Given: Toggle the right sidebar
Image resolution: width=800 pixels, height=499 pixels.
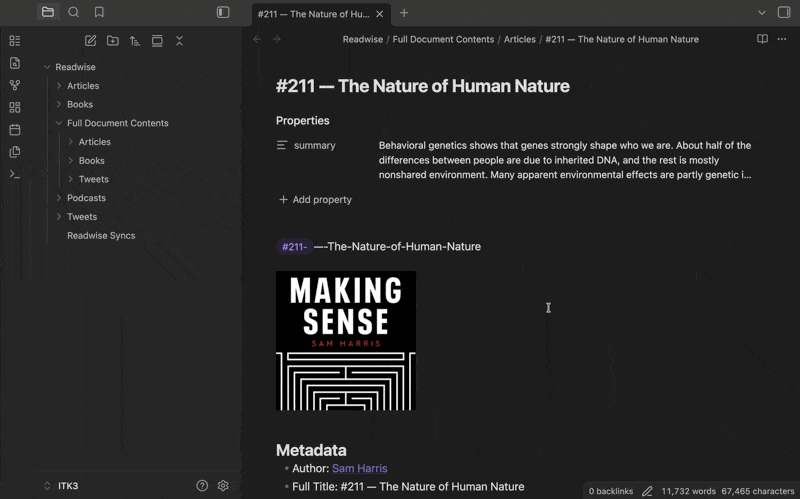Looking at the screenshot, I should pos(784,12).
